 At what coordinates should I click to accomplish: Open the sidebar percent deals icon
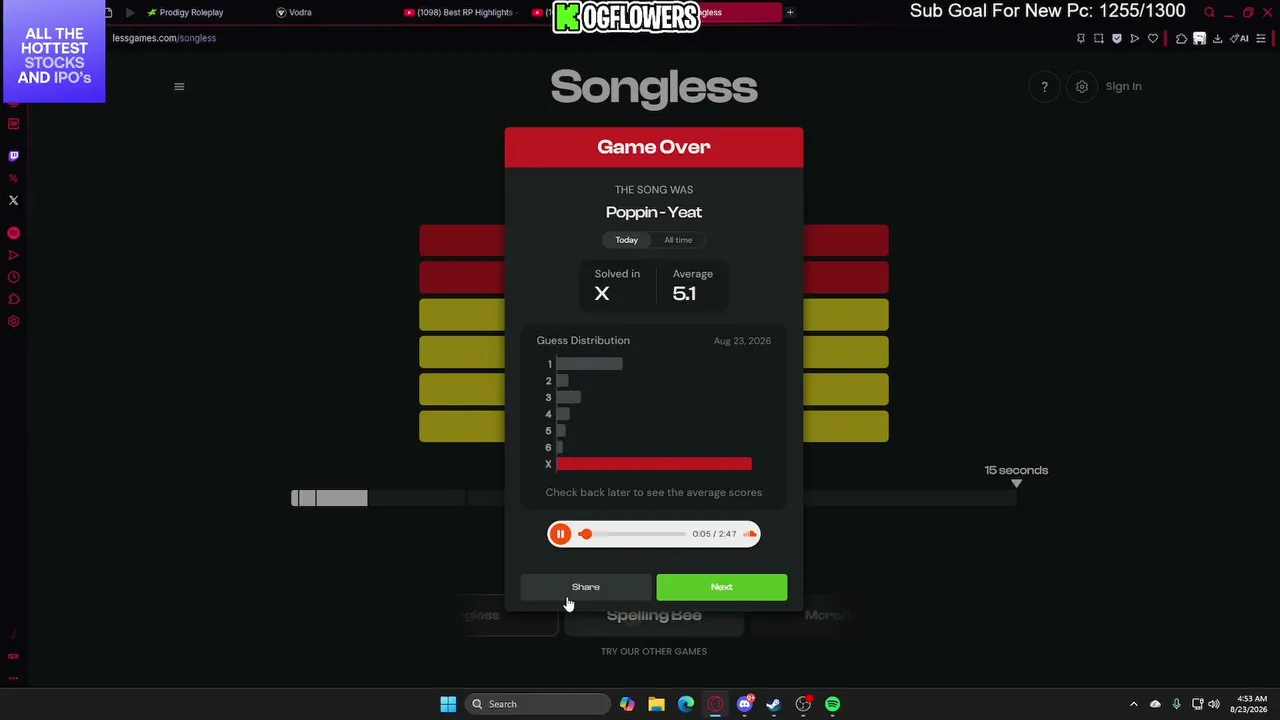tap(13, 178)
